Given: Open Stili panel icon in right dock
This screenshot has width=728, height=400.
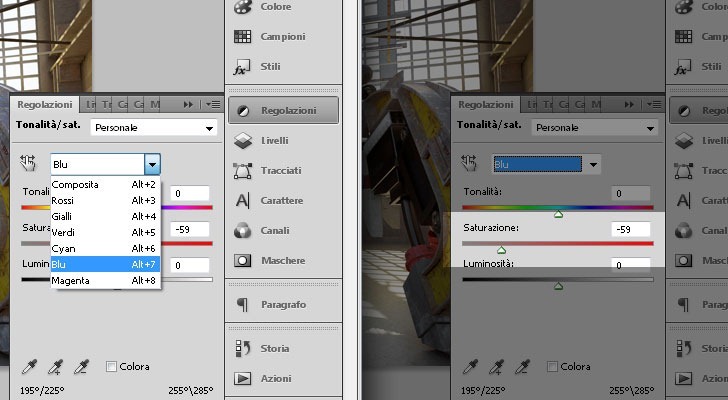Looking at the screenshot, I should 683,67.
